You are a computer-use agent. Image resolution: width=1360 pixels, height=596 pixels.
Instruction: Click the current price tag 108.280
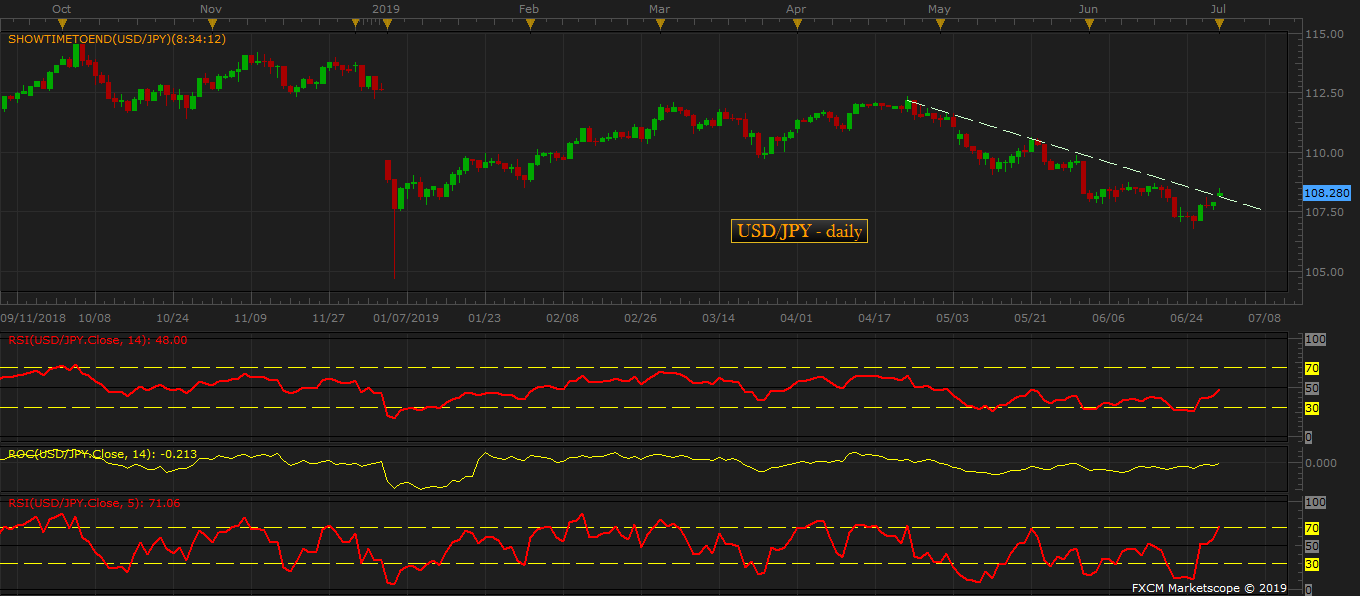1326,192
